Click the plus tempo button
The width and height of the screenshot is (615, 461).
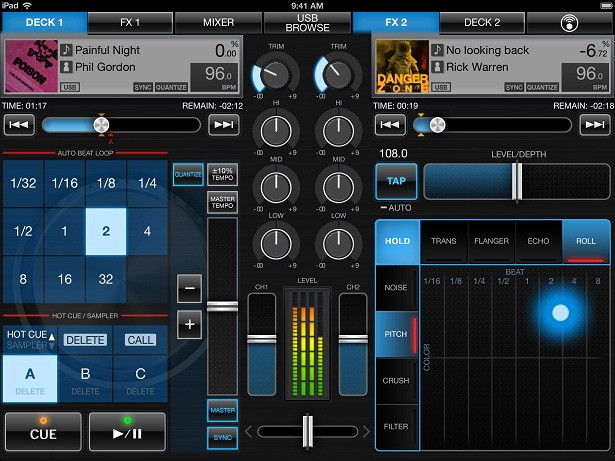[x=189, y=324]
